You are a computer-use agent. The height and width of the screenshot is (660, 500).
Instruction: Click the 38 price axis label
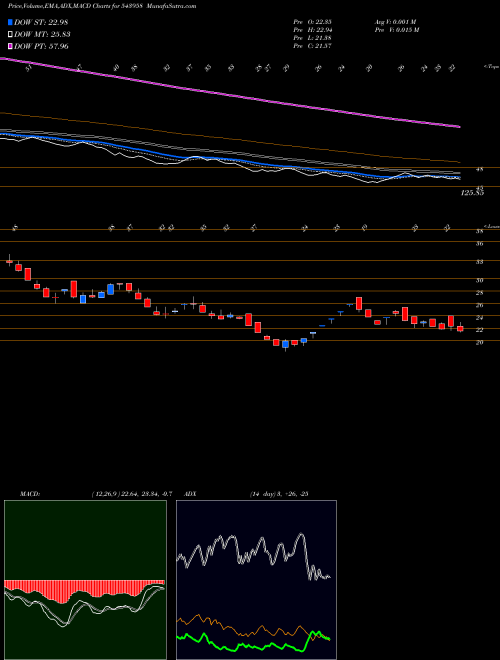(479, 231)
